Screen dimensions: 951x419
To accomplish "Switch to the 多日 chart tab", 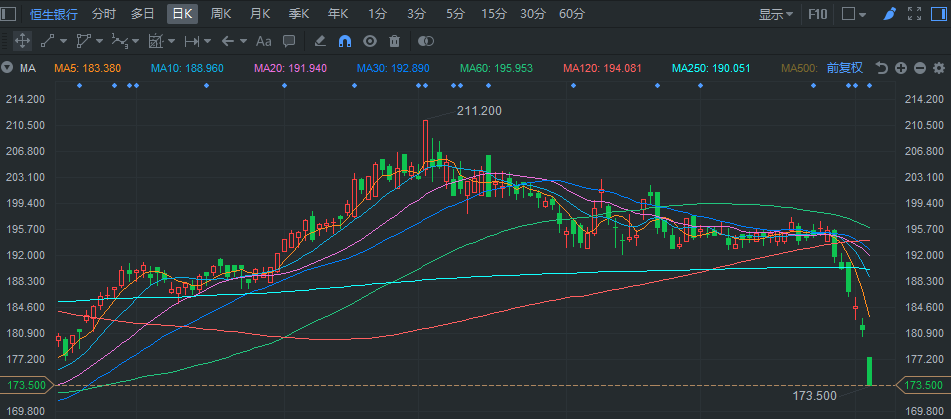I will pos(143,13).
